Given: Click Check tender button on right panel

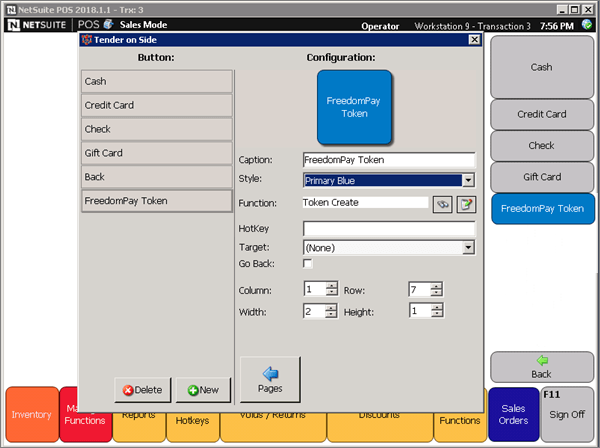Looking at the screenshot, I should [542, 145].
